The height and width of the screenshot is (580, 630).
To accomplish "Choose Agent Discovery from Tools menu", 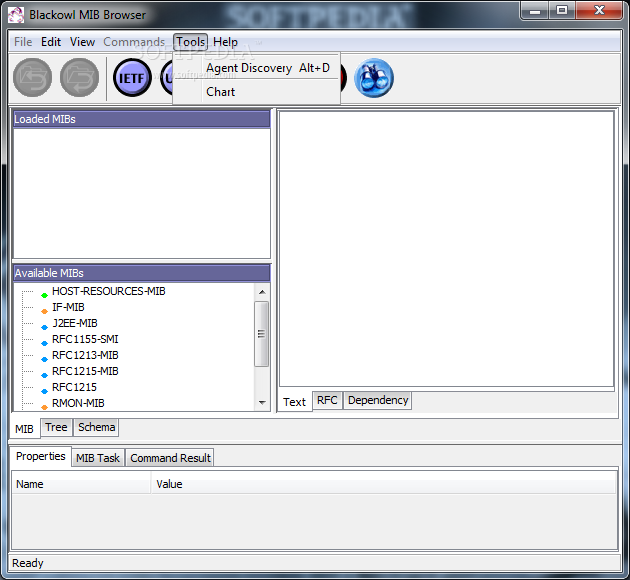I will pyautogui.click(x=256, y=68).
